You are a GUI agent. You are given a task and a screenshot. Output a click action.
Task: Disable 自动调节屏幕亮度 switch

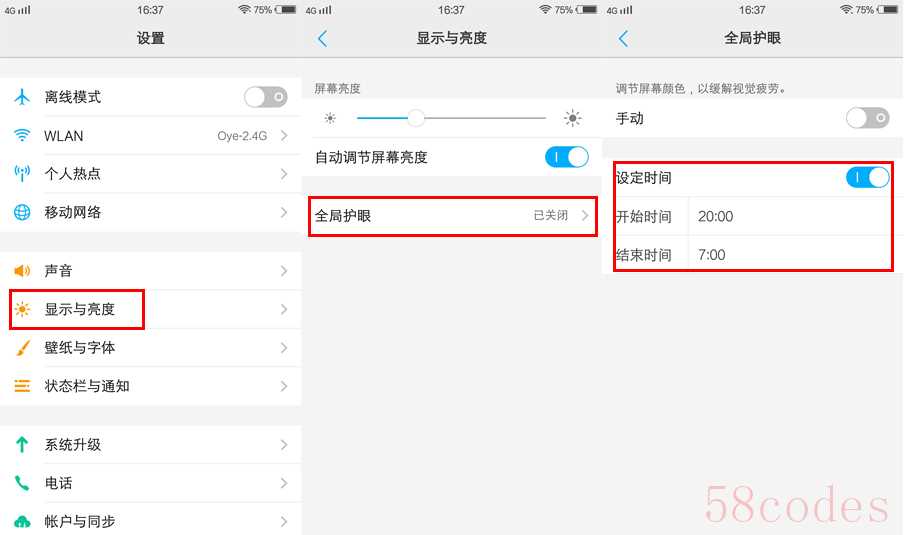[567, 157]
